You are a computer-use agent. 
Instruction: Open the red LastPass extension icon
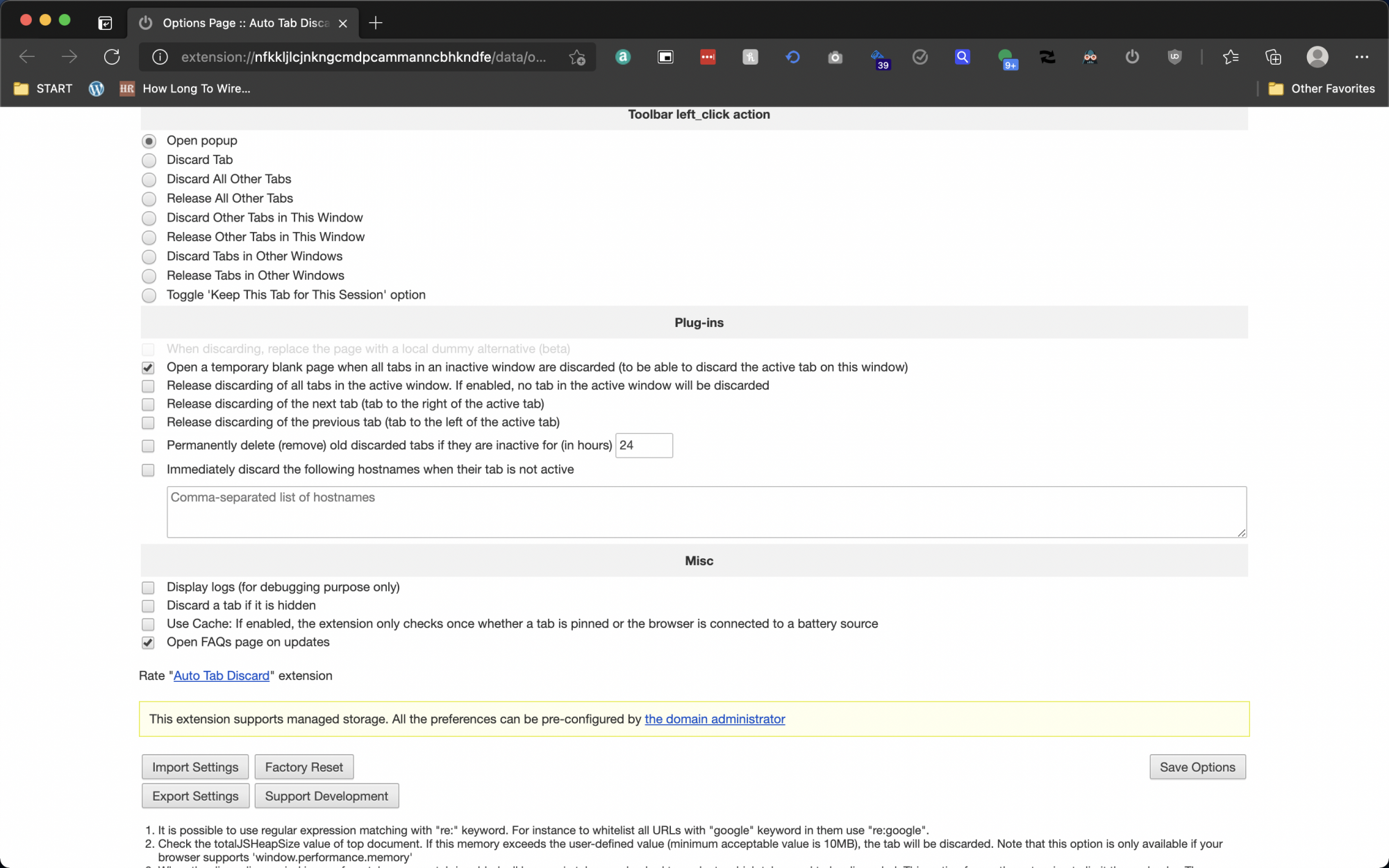(x=708, y=57)
